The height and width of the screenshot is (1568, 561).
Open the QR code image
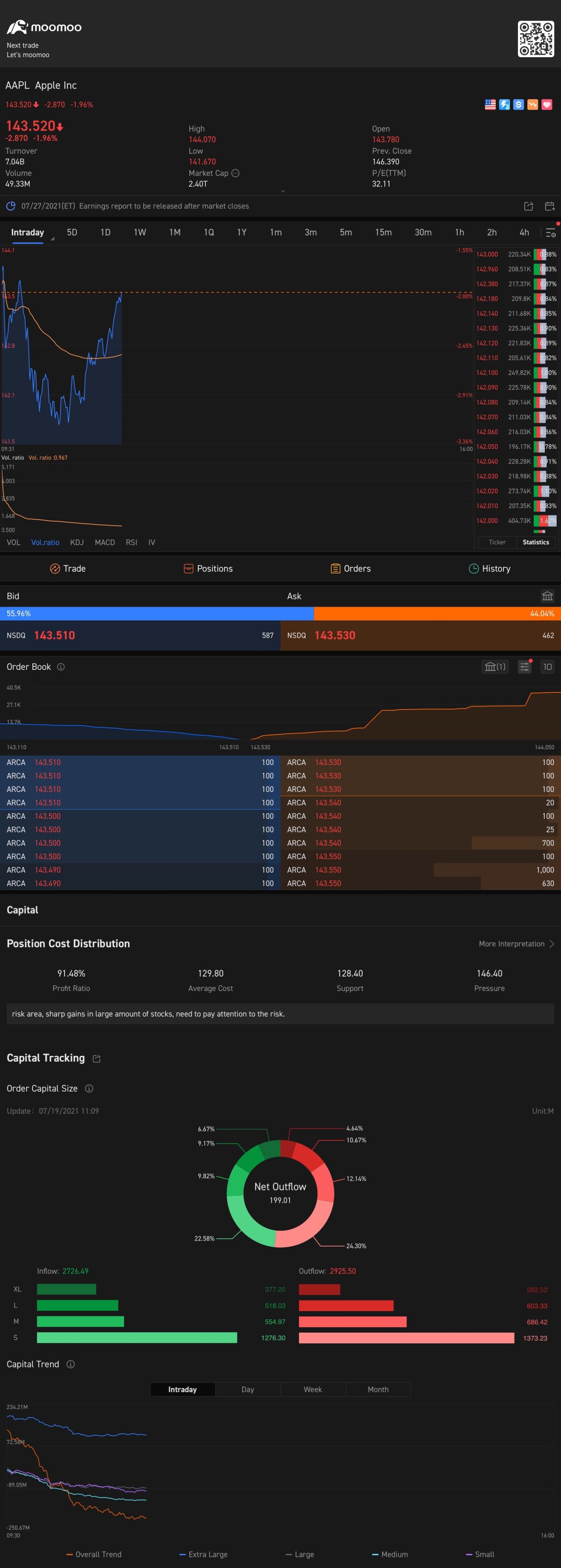pos(535,39)
